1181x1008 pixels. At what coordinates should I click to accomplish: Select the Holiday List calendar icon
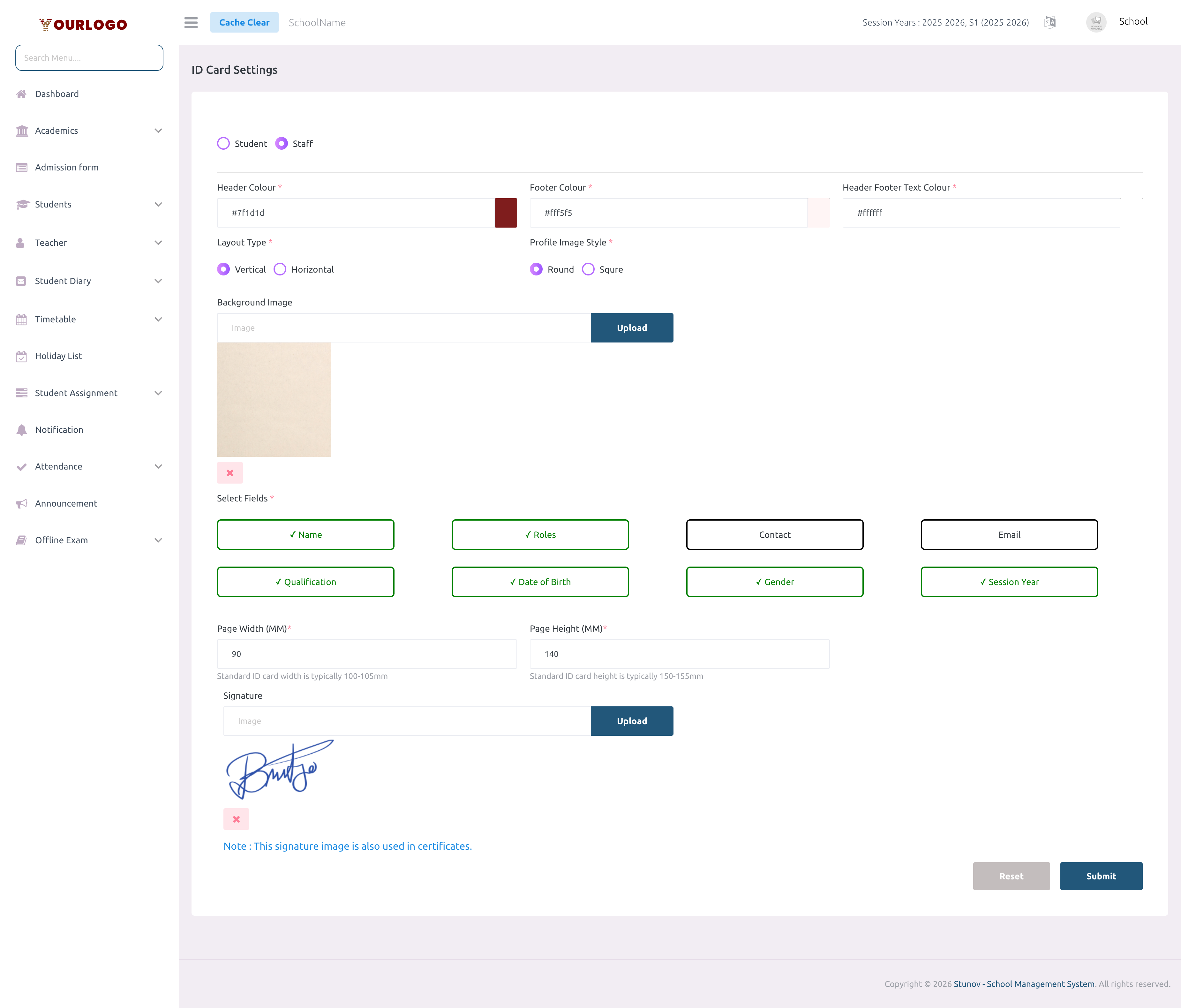22,356
